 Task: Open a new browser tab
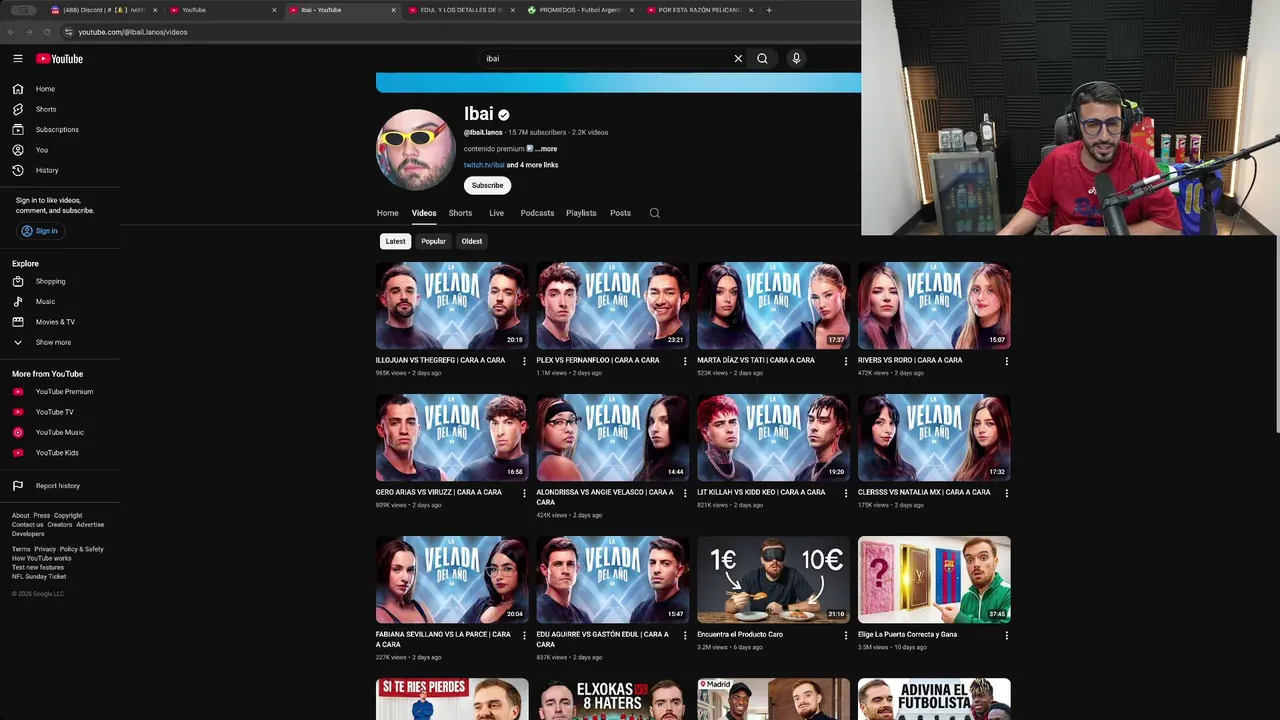click(x=769, y=10)
